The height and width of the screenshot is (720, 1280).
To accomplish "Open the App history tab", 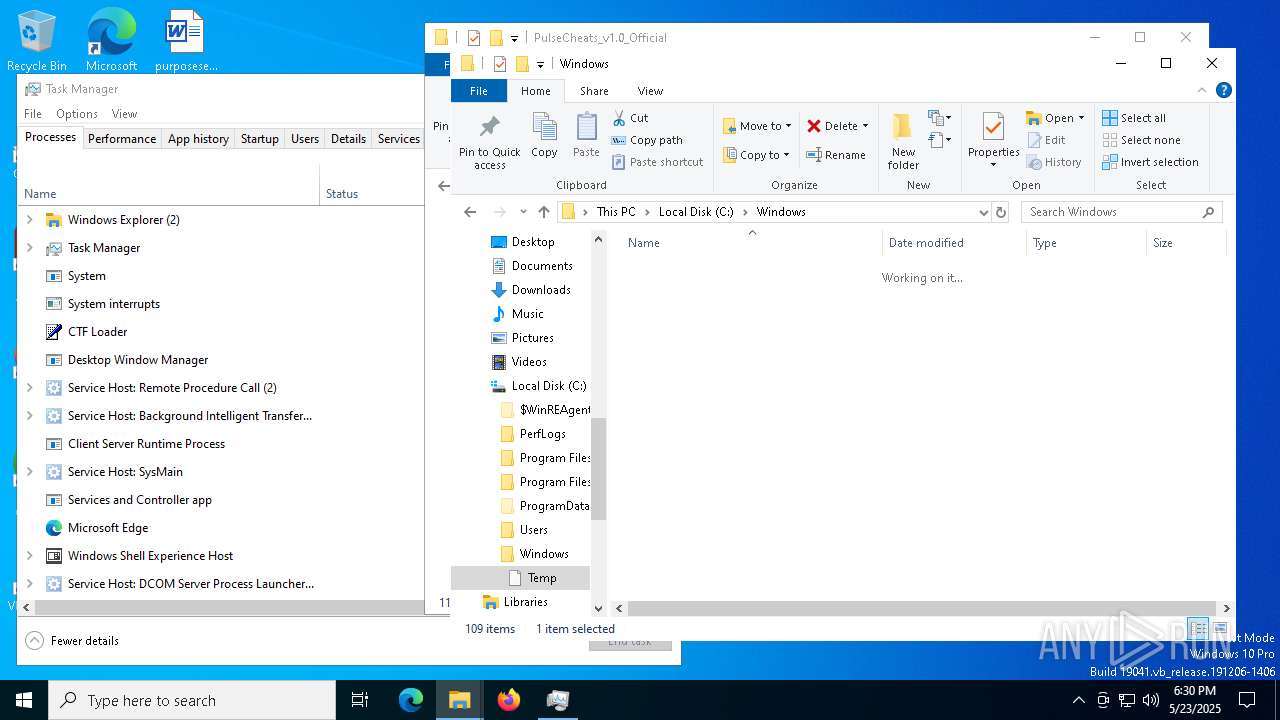I will click(x=198, y=139).
